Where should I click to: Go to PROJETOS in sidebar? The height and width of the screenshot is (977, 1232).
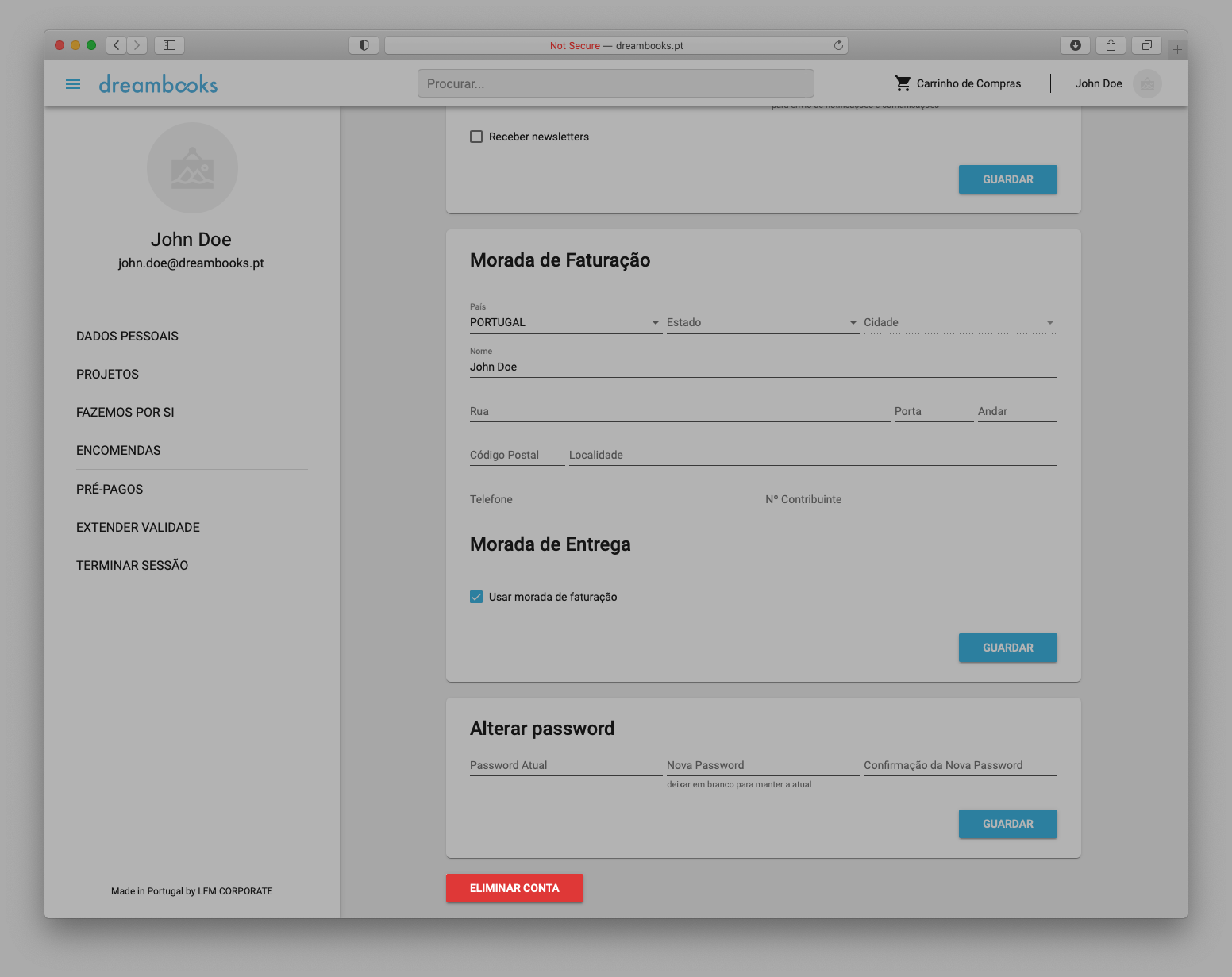pyautogui.click(x=107, y=374)
